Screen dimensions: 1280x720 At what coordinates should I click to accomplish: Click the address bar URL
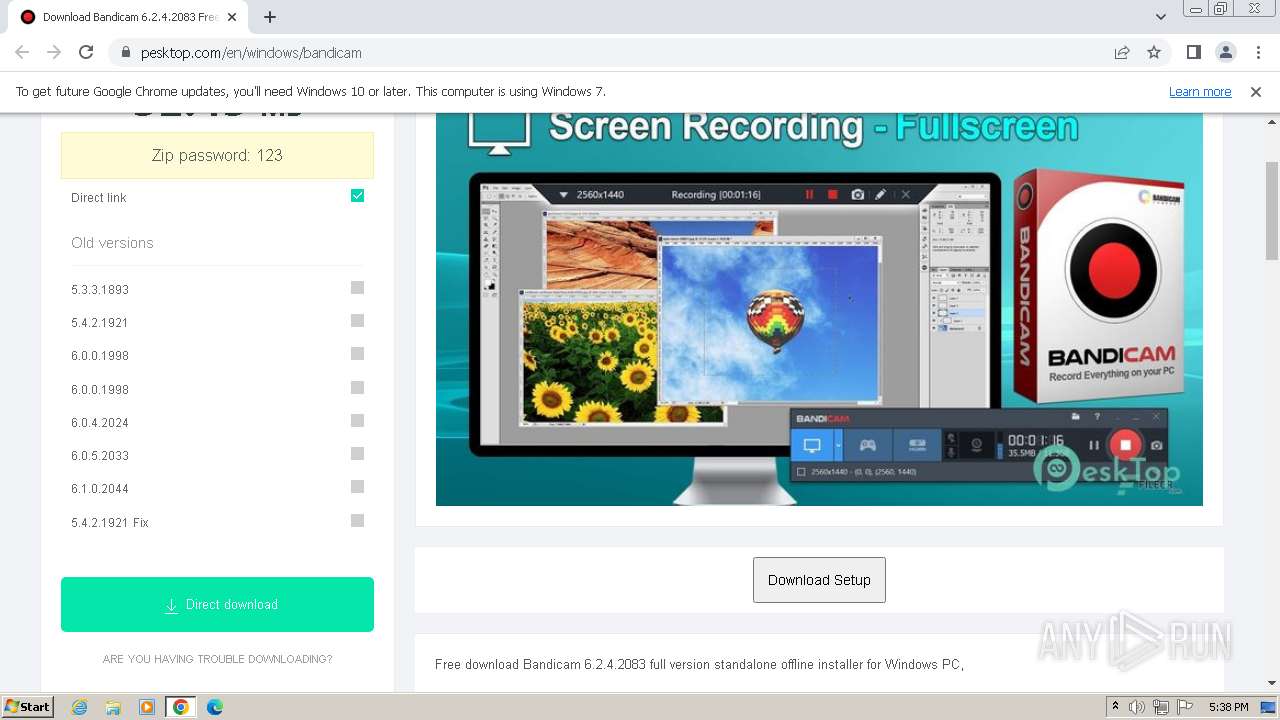pyautogui.click(x=251, y=52)
